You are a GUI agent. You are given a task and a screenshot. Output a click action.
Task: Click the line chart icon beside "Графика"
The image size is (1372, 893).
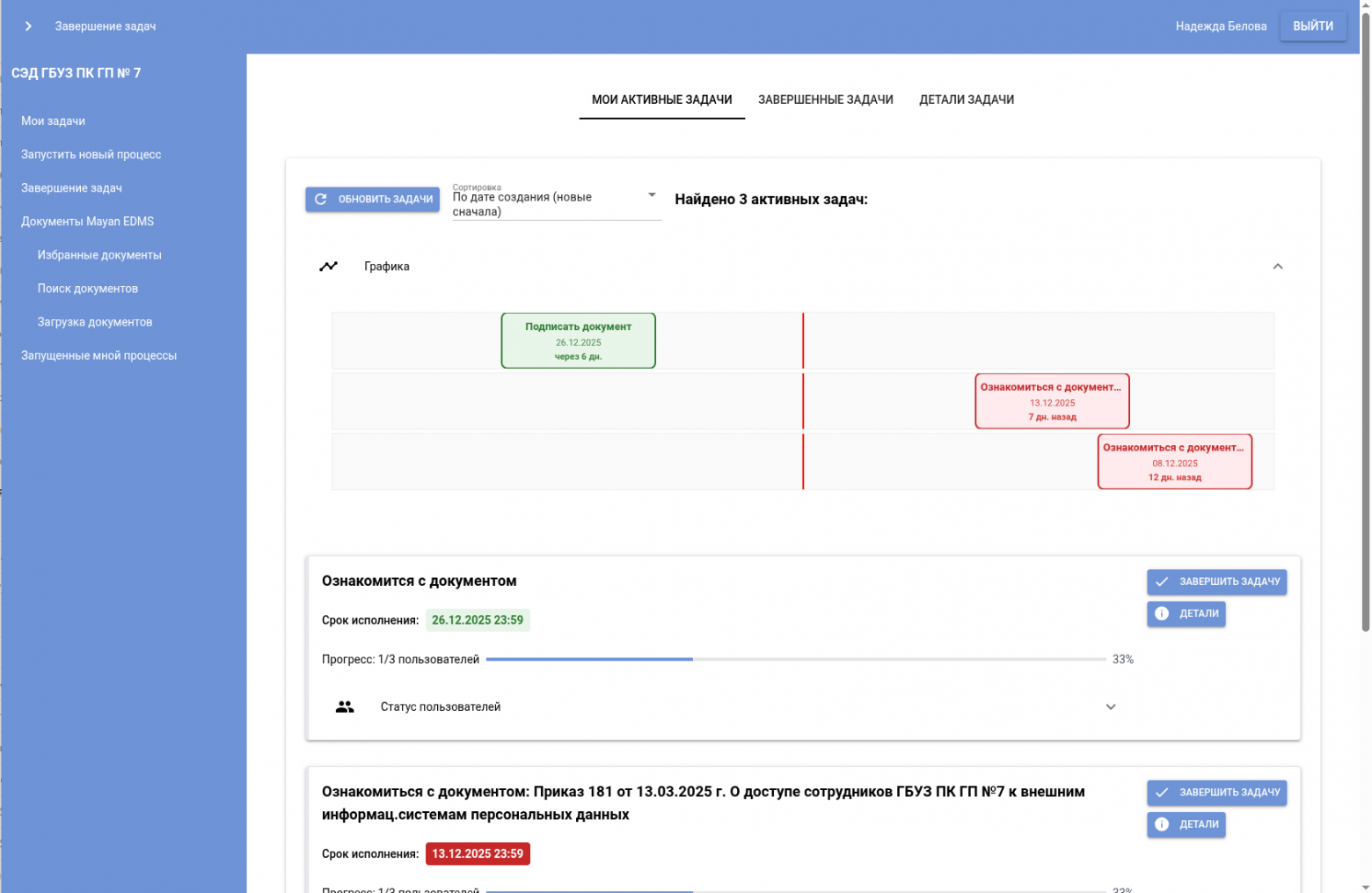[329, 265]
